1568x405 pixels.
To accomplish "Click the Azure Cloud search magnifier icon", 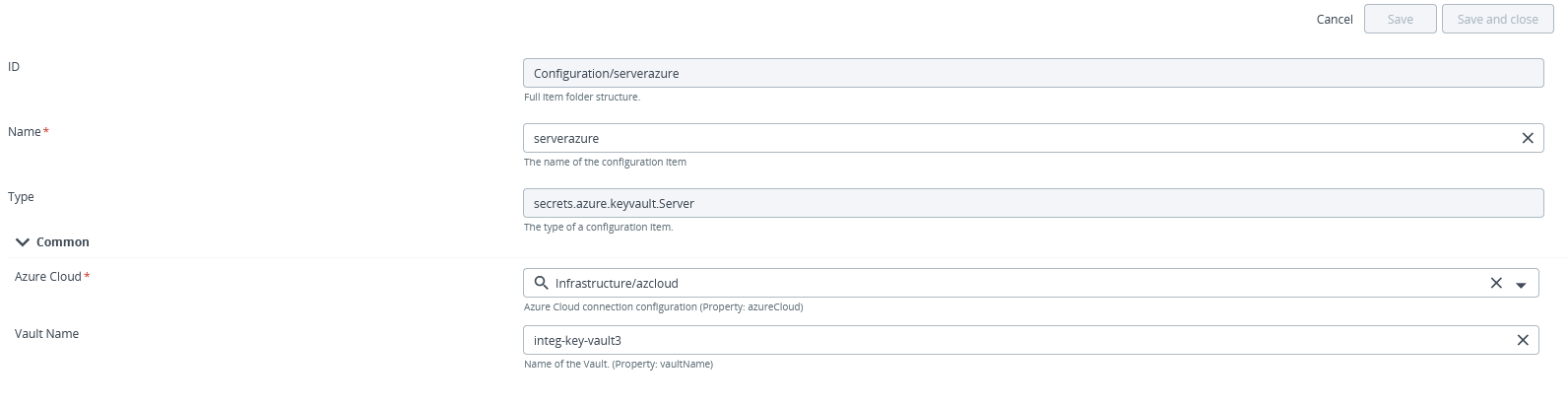I will coord(540,283).
